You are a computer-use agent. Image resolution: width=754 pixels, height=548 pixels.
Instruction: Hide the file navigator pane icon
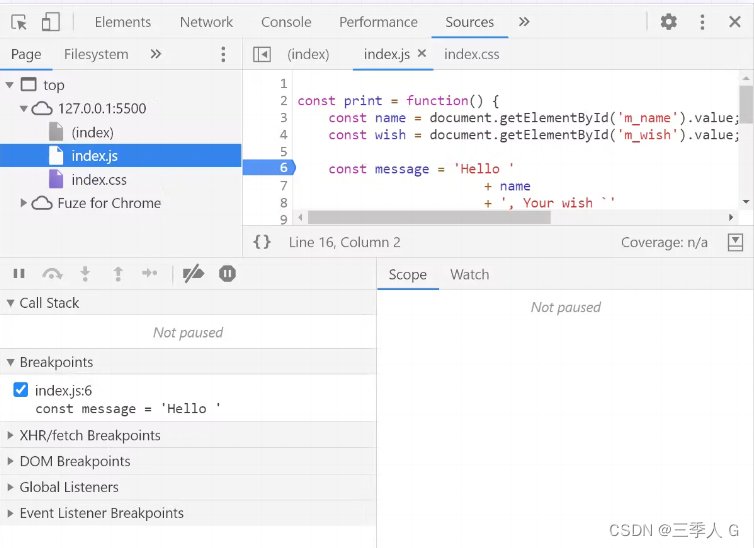[262, 54]
